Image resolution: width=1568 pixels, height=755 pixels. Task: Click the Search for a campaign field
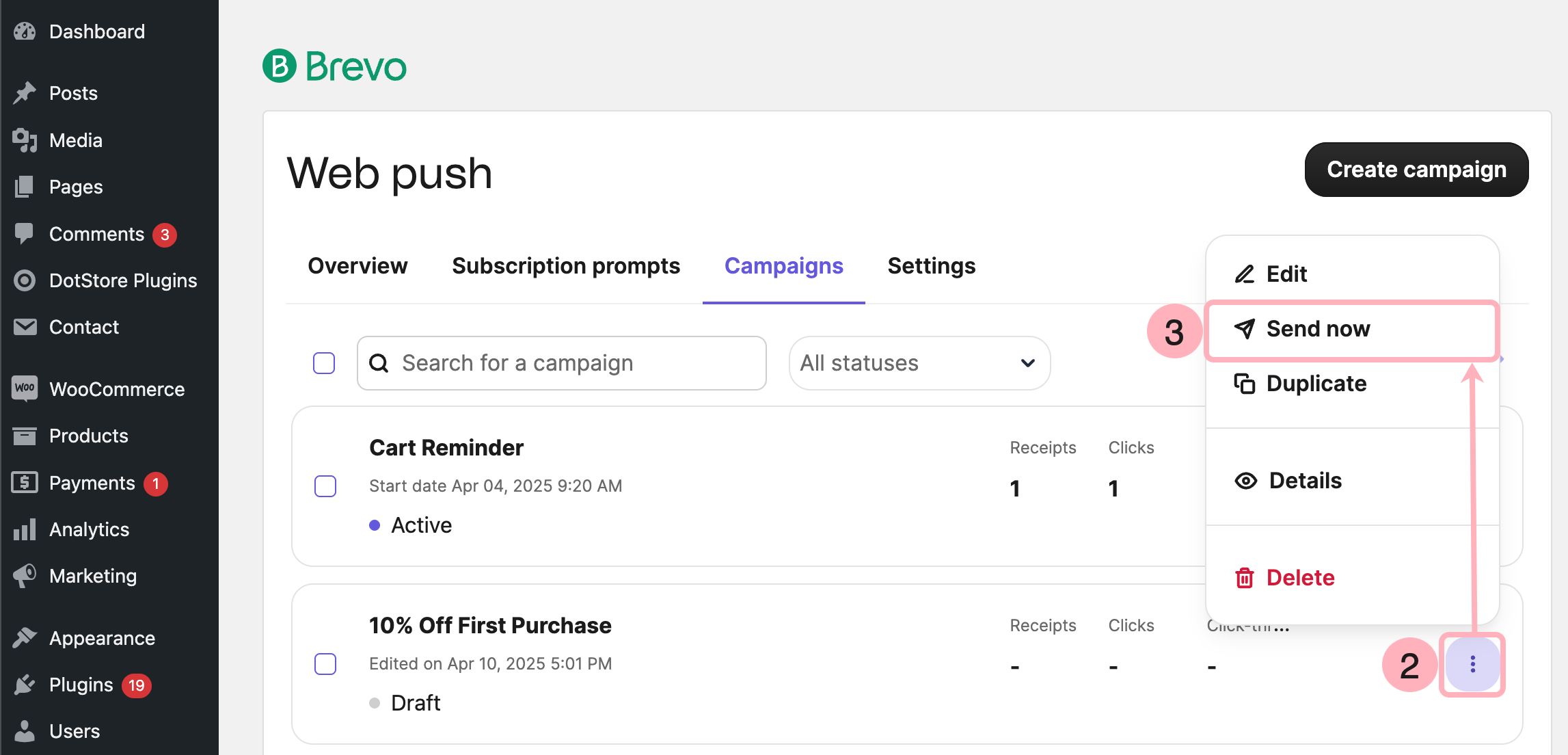pos(562,363)
